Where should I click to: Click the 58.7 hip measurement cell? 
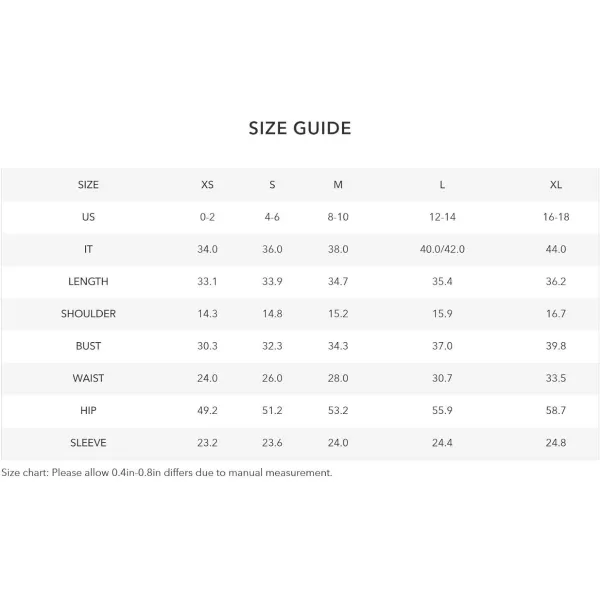[x=556, y=410]
